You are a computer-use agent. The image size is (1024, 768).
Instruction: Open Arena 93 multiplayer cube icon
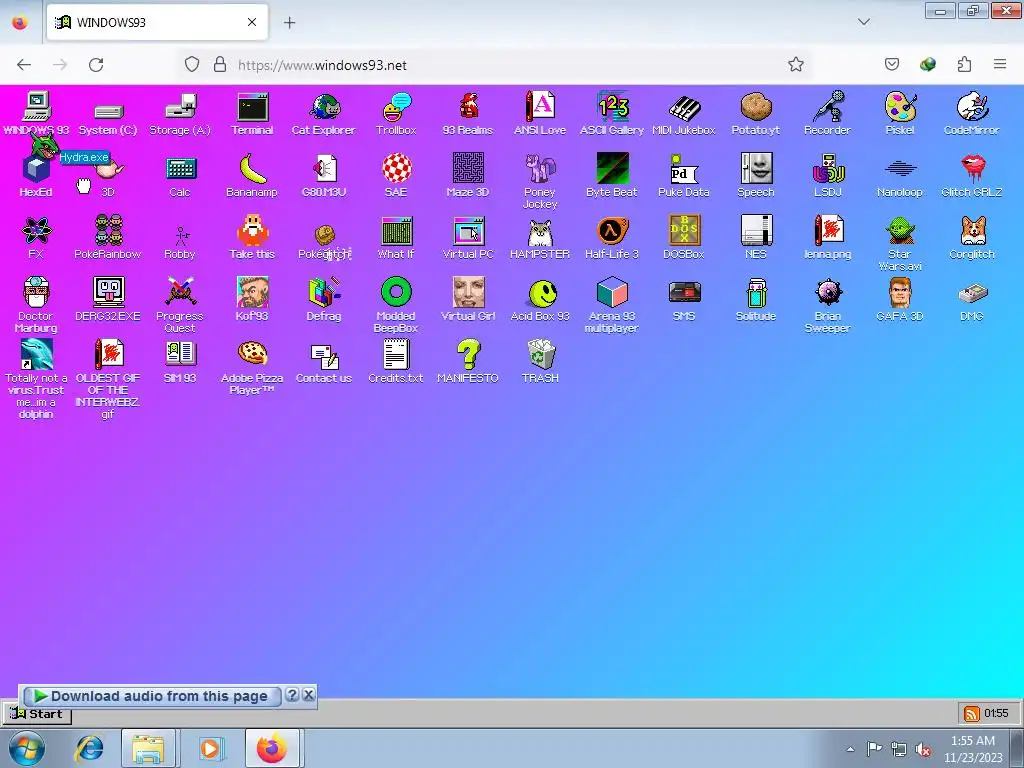click(x=612, y=293)
